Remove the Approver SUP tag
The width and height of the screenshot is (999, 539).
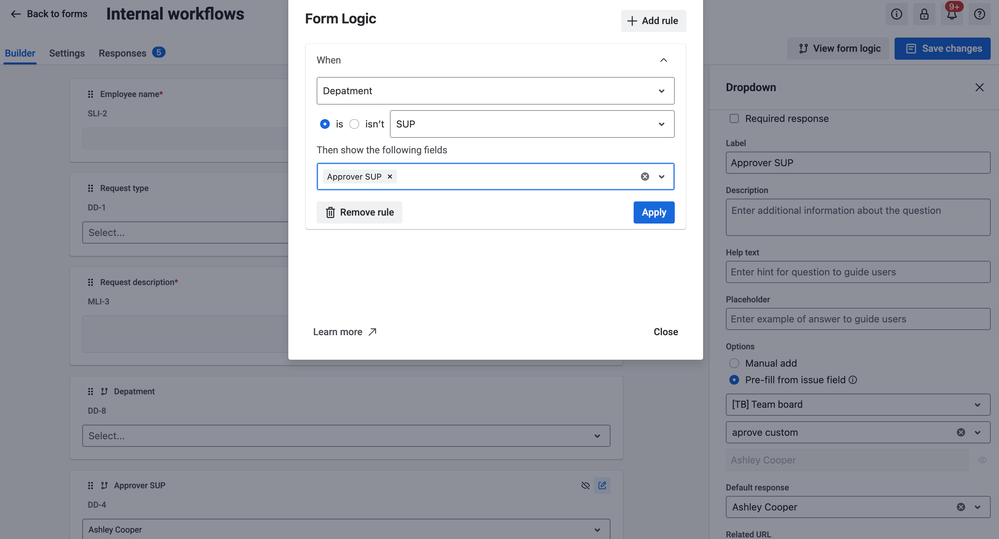tap(390, 176)
